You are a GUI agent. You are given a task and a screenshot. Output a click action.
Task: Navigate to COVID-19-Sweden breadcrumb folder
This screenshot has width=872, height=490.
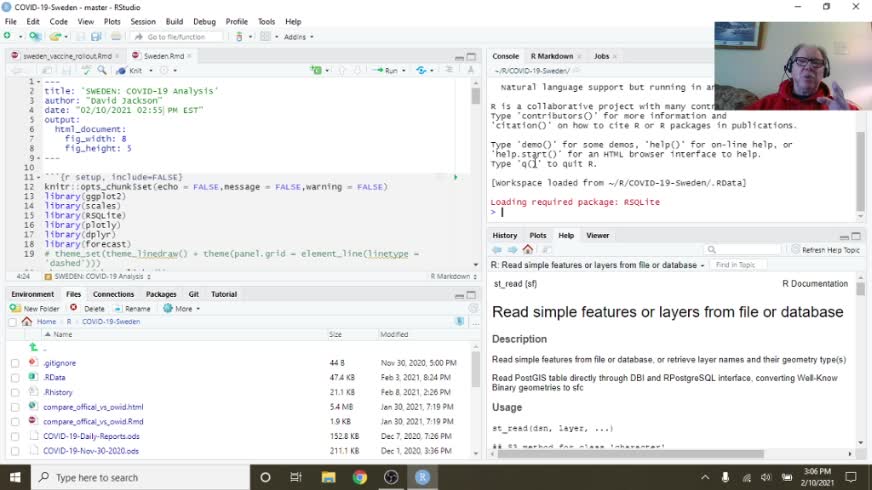pos(111,321)
